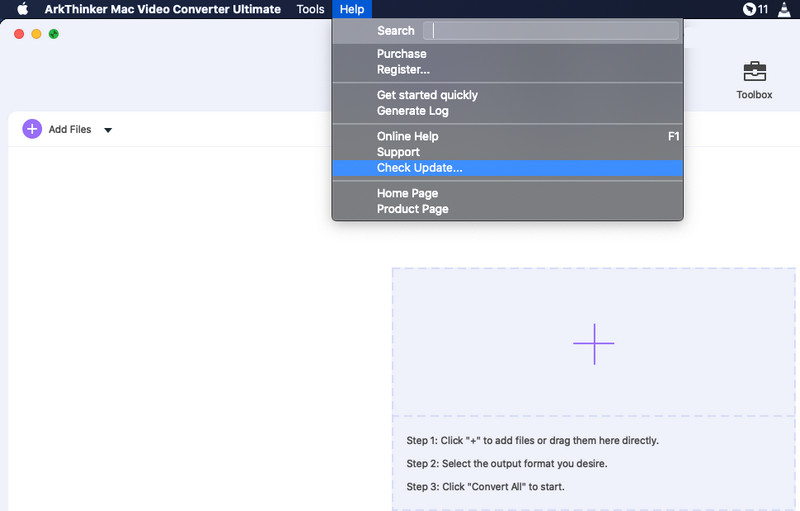
Task: Click the green full screen window button
Action: pos(54,34)
